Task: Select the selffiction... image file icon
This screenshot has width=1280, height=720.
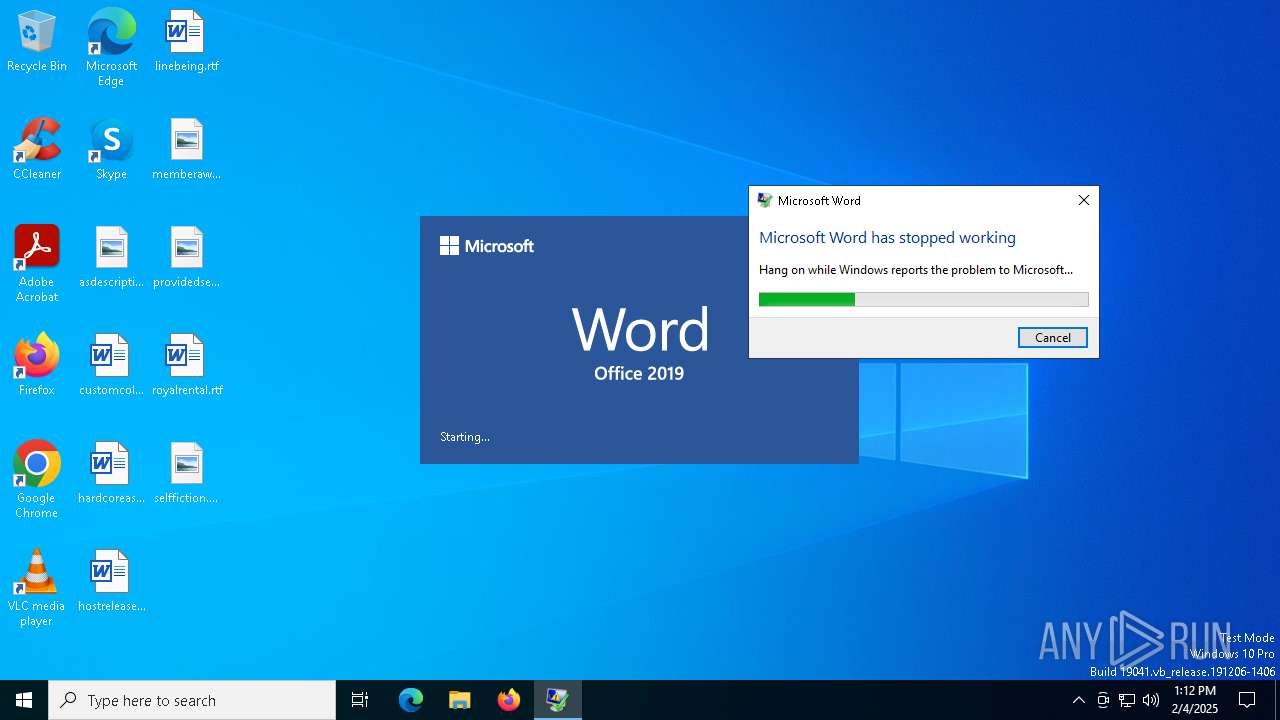Action: coord(186,474)
